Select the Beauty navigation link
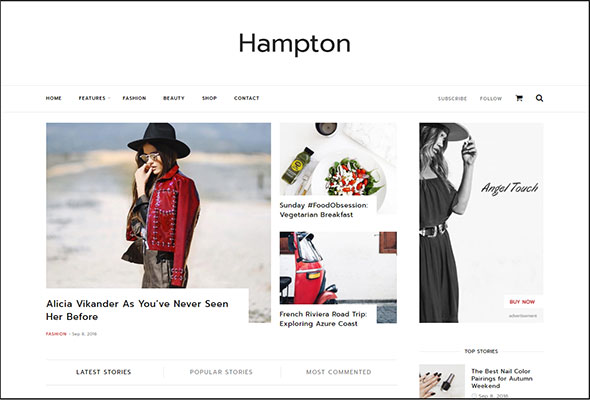The width and height of the screenshot is (590, 400). pyautogui.click(x=174, y=98)
